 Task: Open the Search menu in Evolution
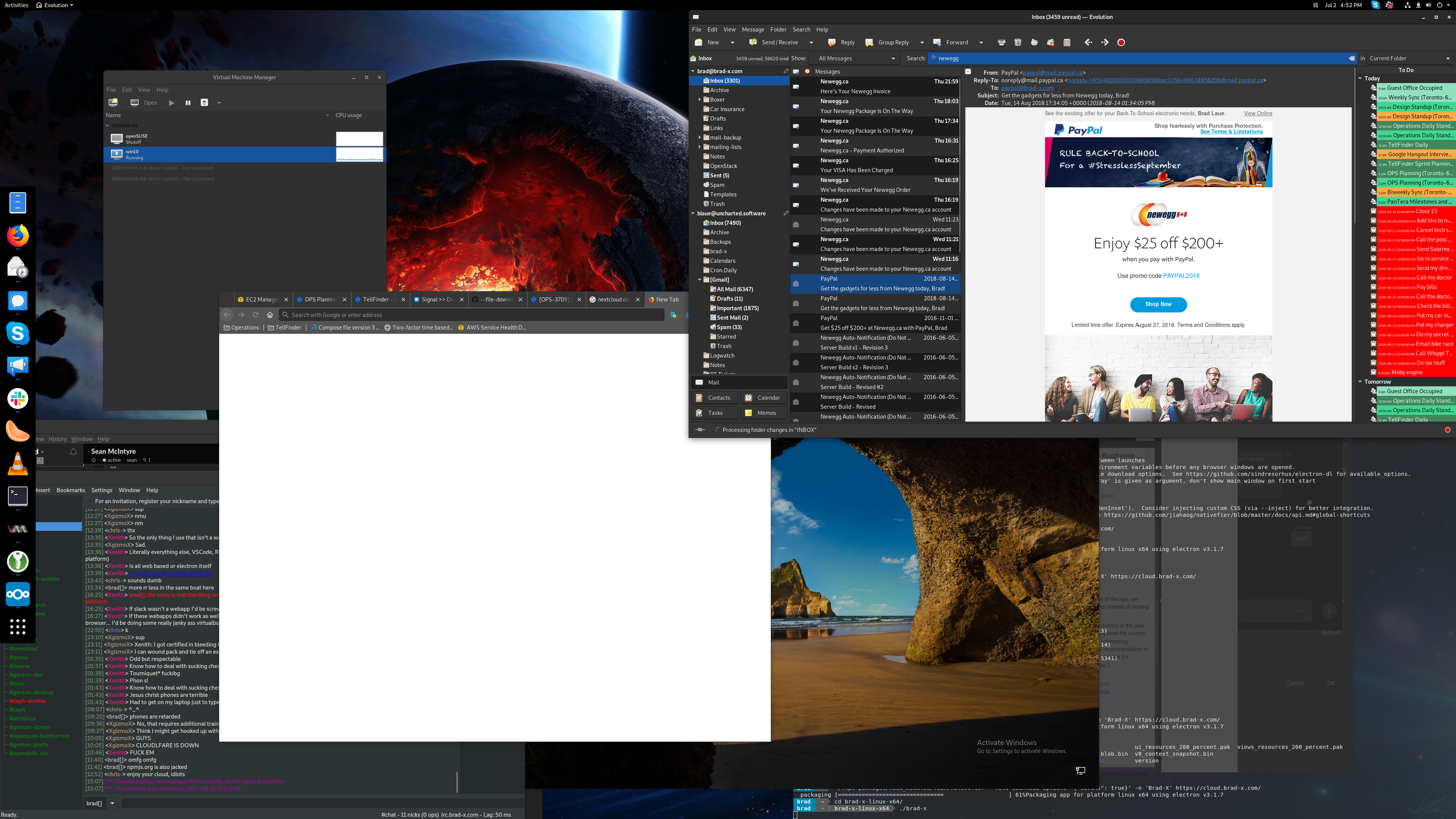(x=801, y=30)
